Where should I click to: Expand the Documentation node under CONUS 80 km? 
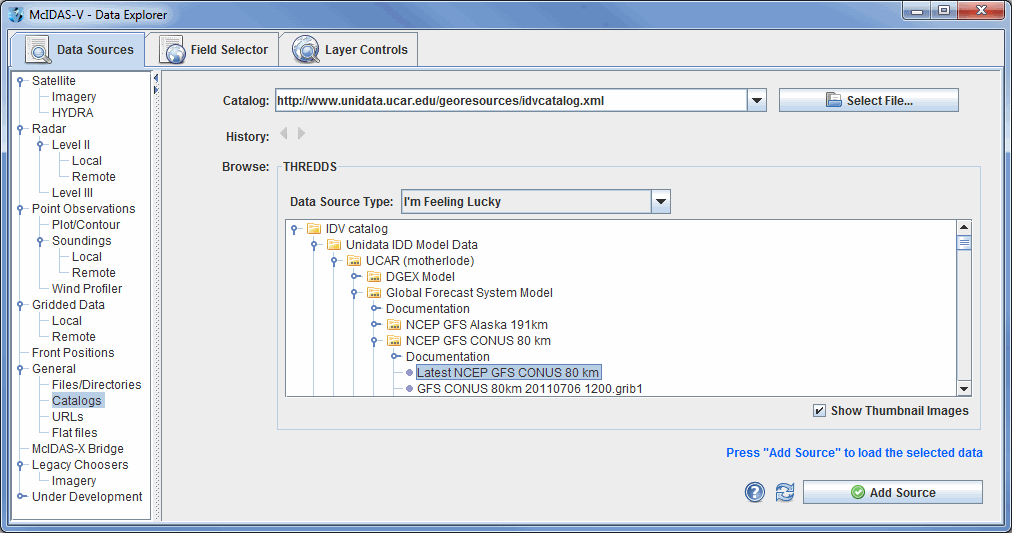pyautogui.click(x=396, y=357)
